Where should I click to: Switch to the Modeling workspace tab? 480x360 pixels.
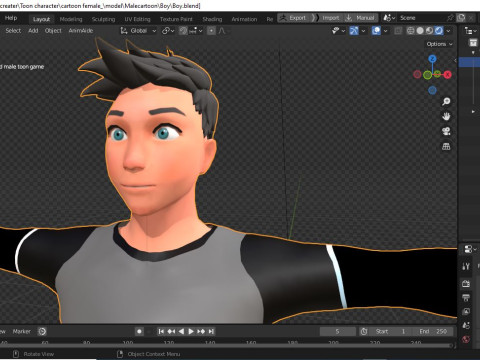pos(71,19)
